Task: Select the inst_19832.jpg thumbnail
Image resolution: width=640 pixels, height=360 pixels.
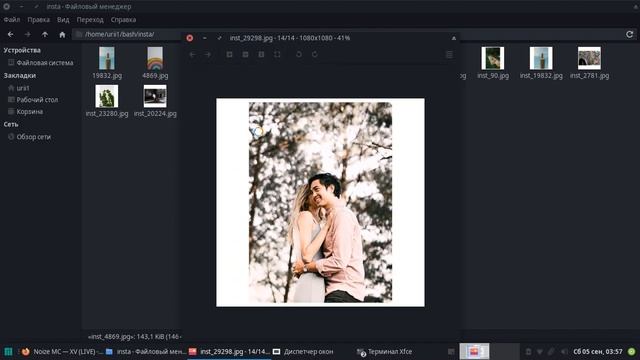Action: (x=541, y=58)
